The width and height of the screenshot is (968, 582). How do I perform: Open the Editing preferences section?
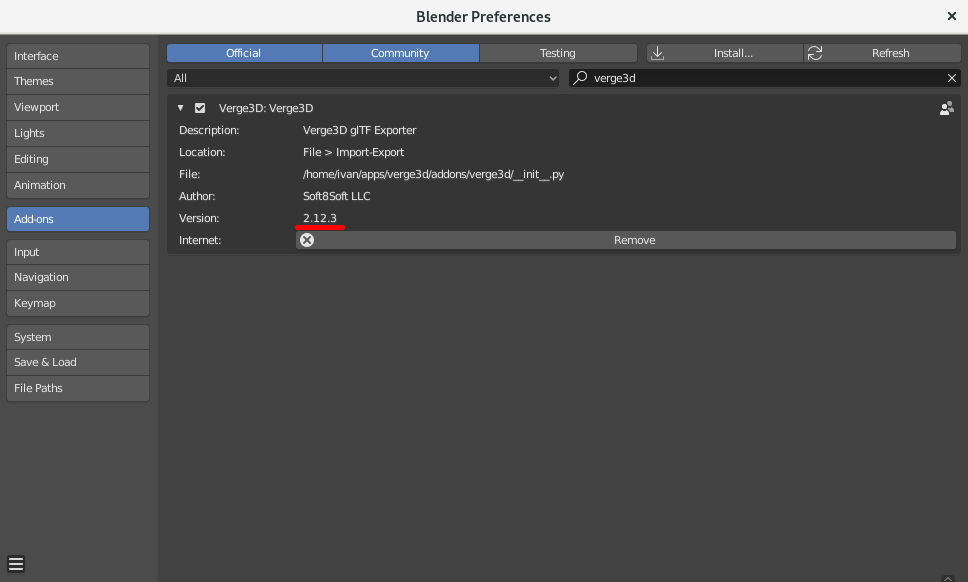(x=78, y=159)
